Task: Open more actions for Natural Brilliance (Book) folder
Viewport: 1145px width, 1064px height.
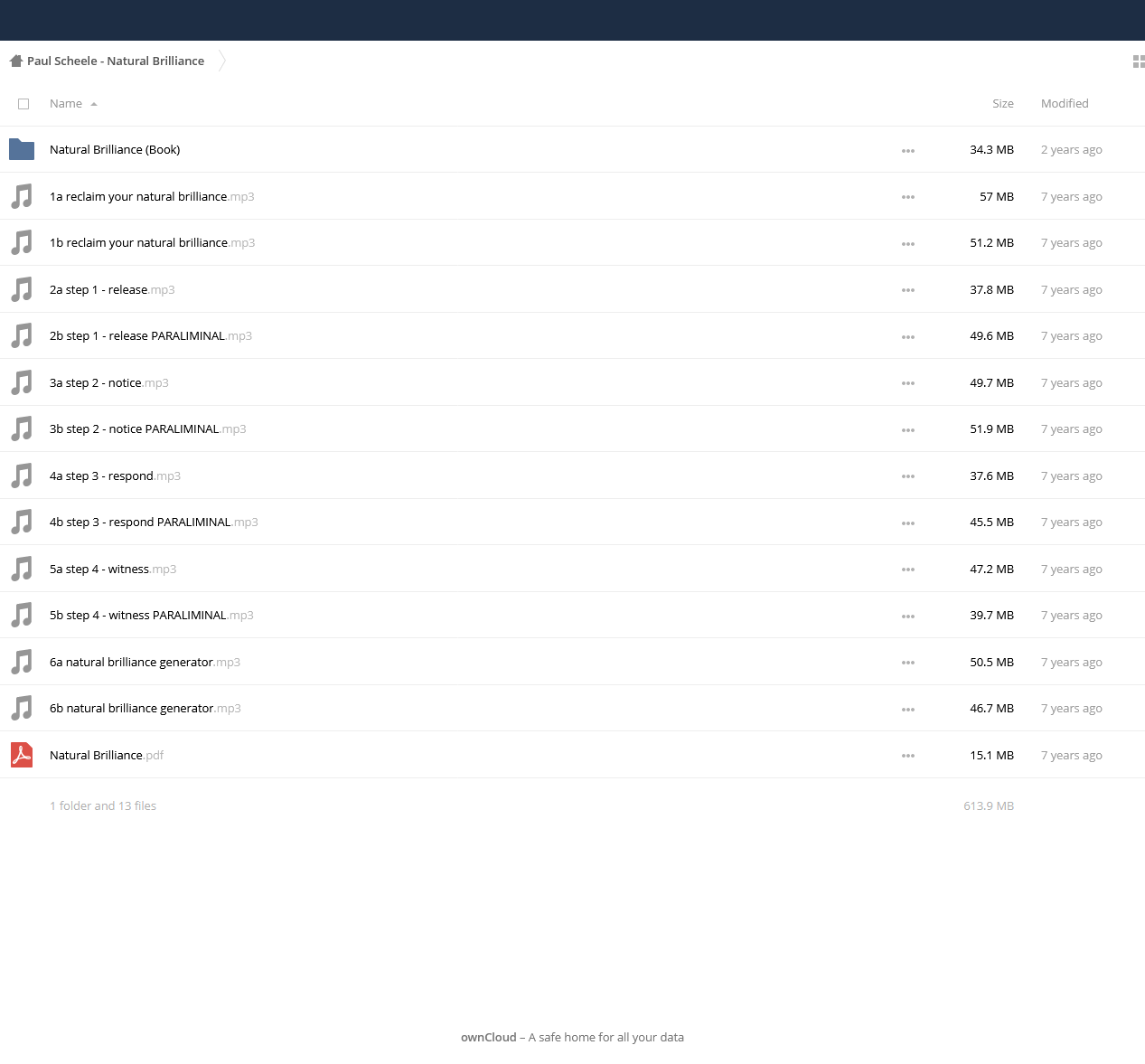Action: 908,151
